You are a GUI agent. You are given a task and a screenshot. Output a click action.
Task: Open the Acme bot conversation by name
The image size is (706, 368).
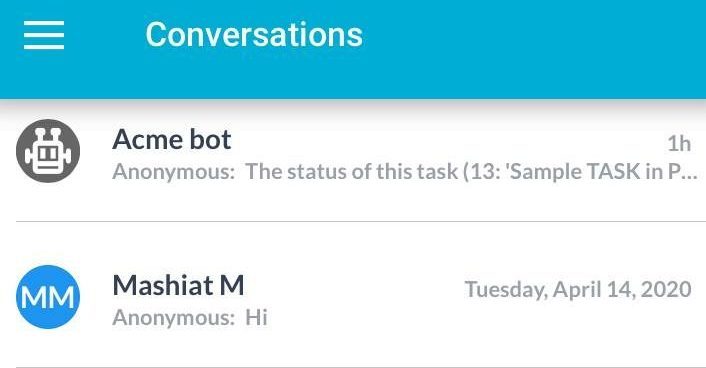(172, 139)
